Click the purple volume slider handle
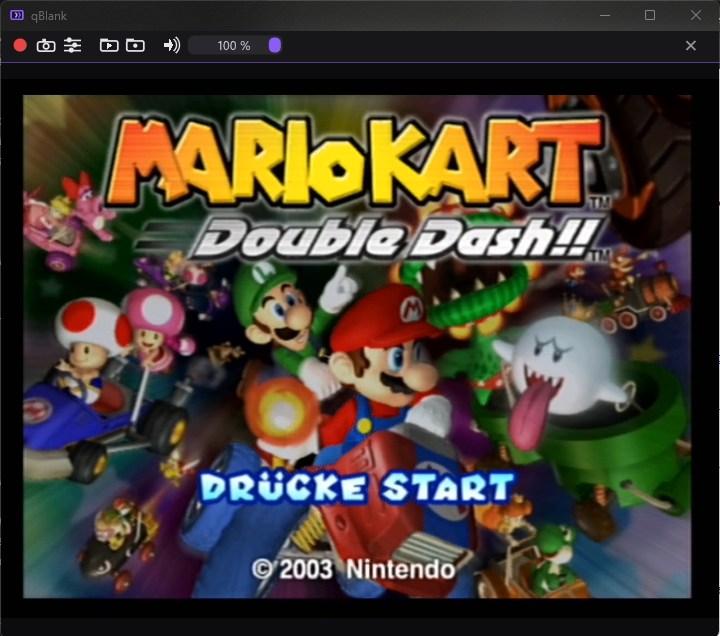 [x=275, y=45]
